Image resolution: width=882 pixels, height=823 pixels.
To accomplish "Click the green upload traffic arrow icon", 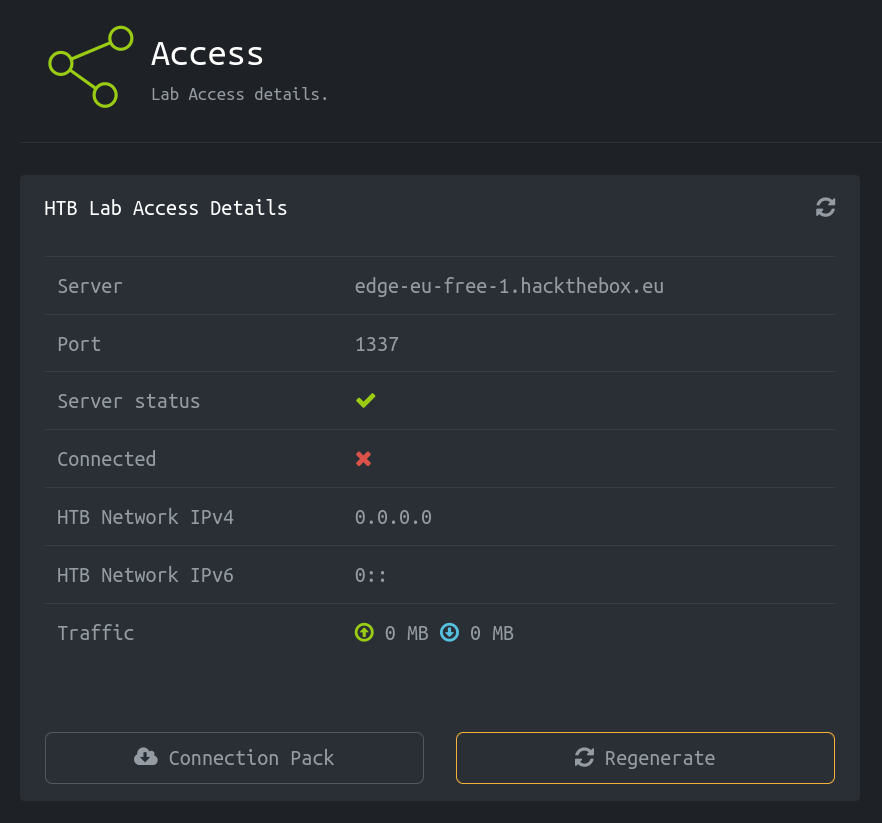I will coord(364,632).
